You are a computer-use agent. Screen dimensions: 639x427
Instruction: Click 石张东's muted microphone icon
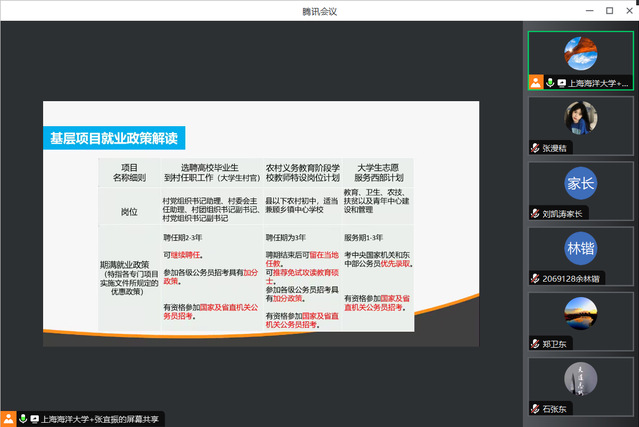536,409
